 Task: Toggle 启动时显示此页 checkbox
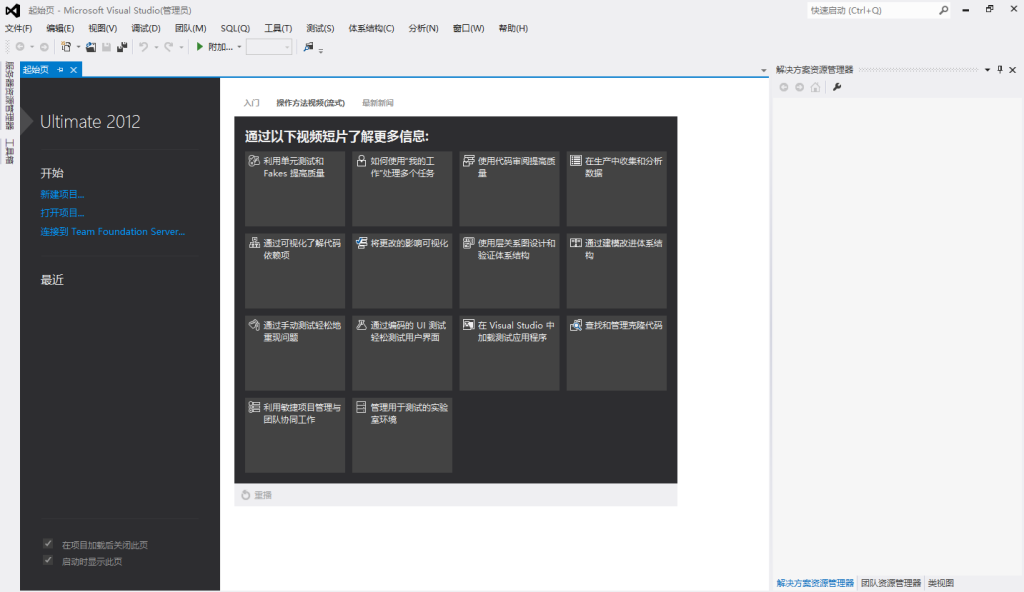pyautogui.click(x=48, y=561)
